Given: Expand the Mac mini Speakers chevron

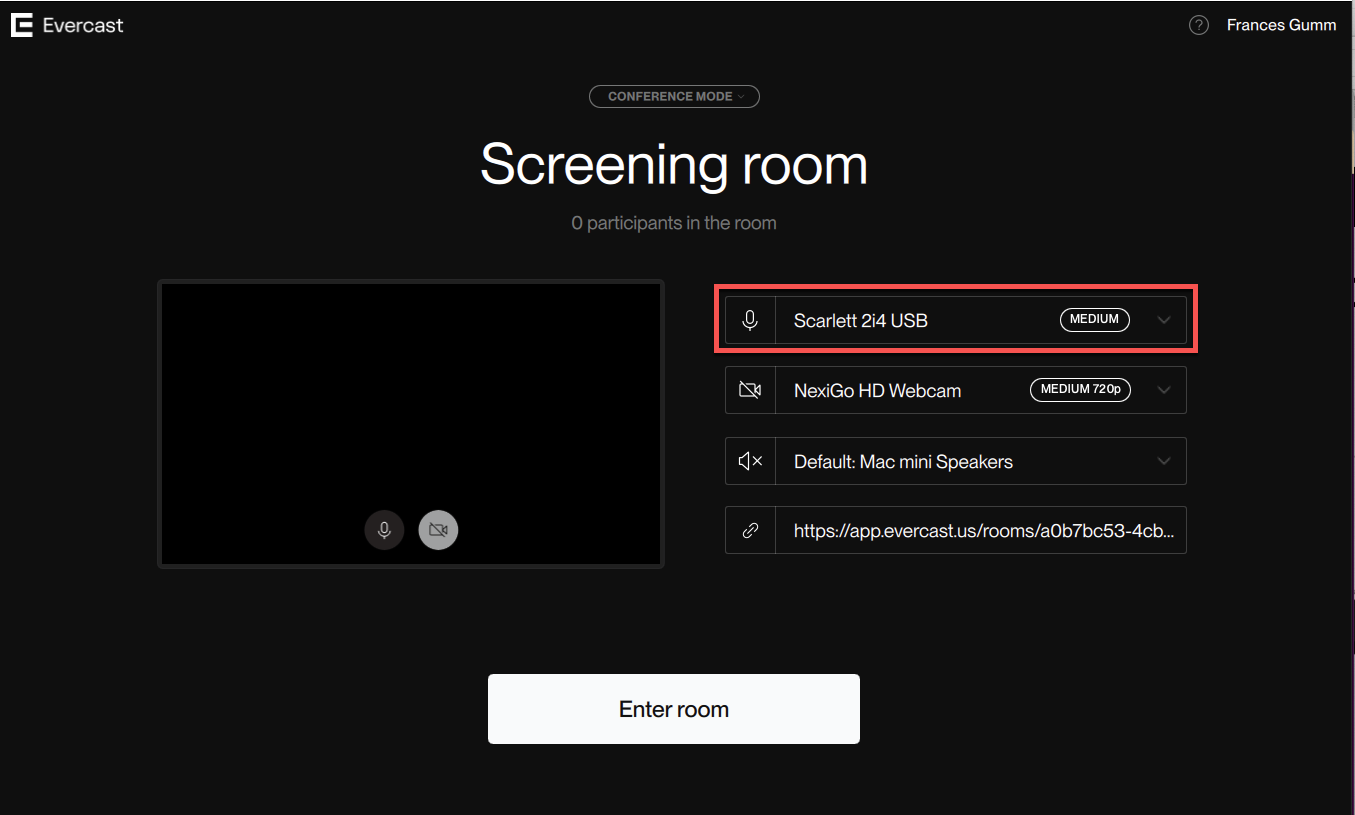Looking at the screenshot, I should click(1164, 461).
